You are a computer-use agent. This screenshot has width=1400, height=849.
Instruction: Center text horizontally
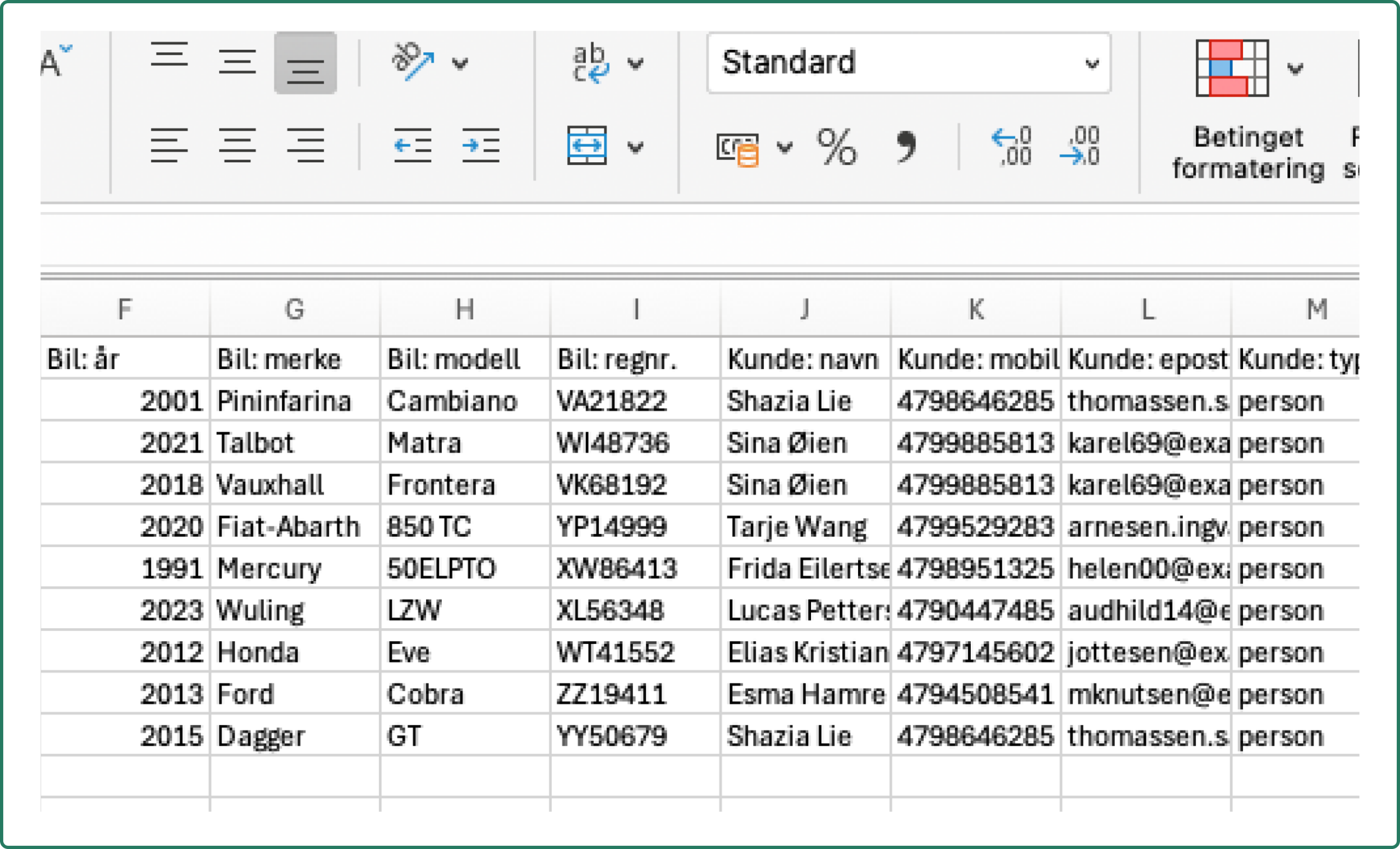pos(237,145)
